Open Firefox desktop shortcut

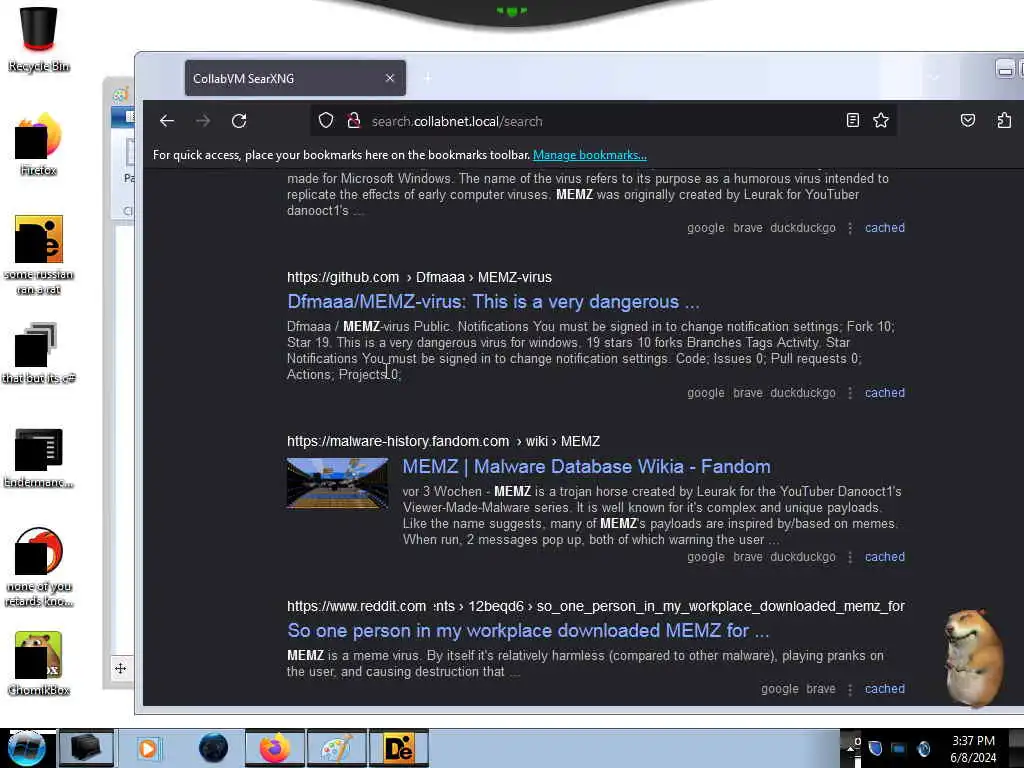point(39,144)
